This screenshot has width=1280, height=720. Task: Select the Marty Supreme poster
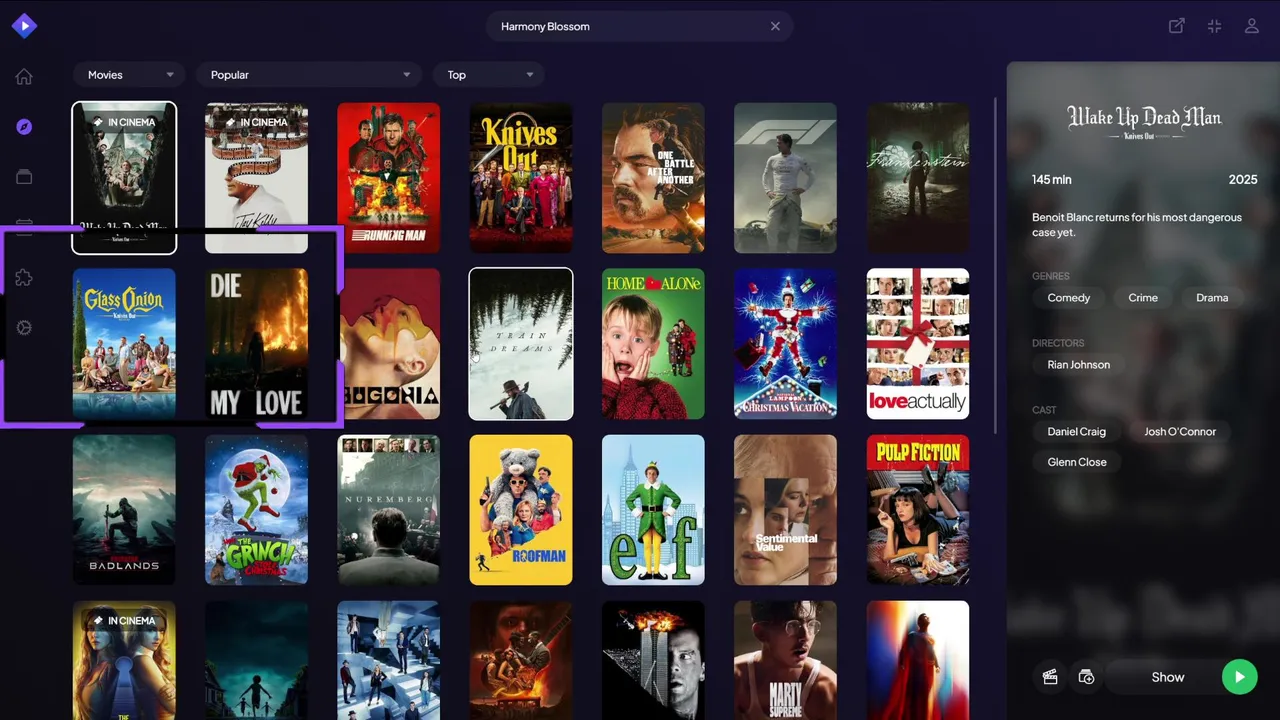click(x=786, y=660)
